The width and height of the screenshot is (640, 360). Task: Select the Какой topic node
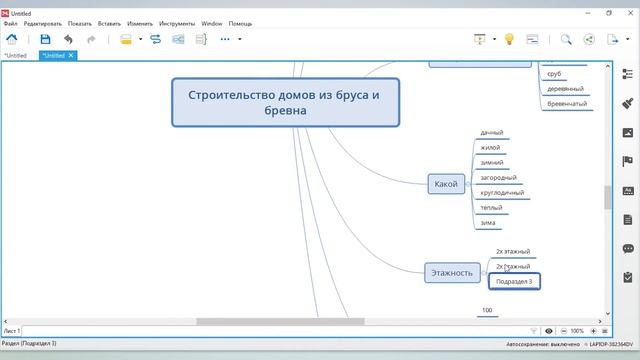[x=446, y=184]
